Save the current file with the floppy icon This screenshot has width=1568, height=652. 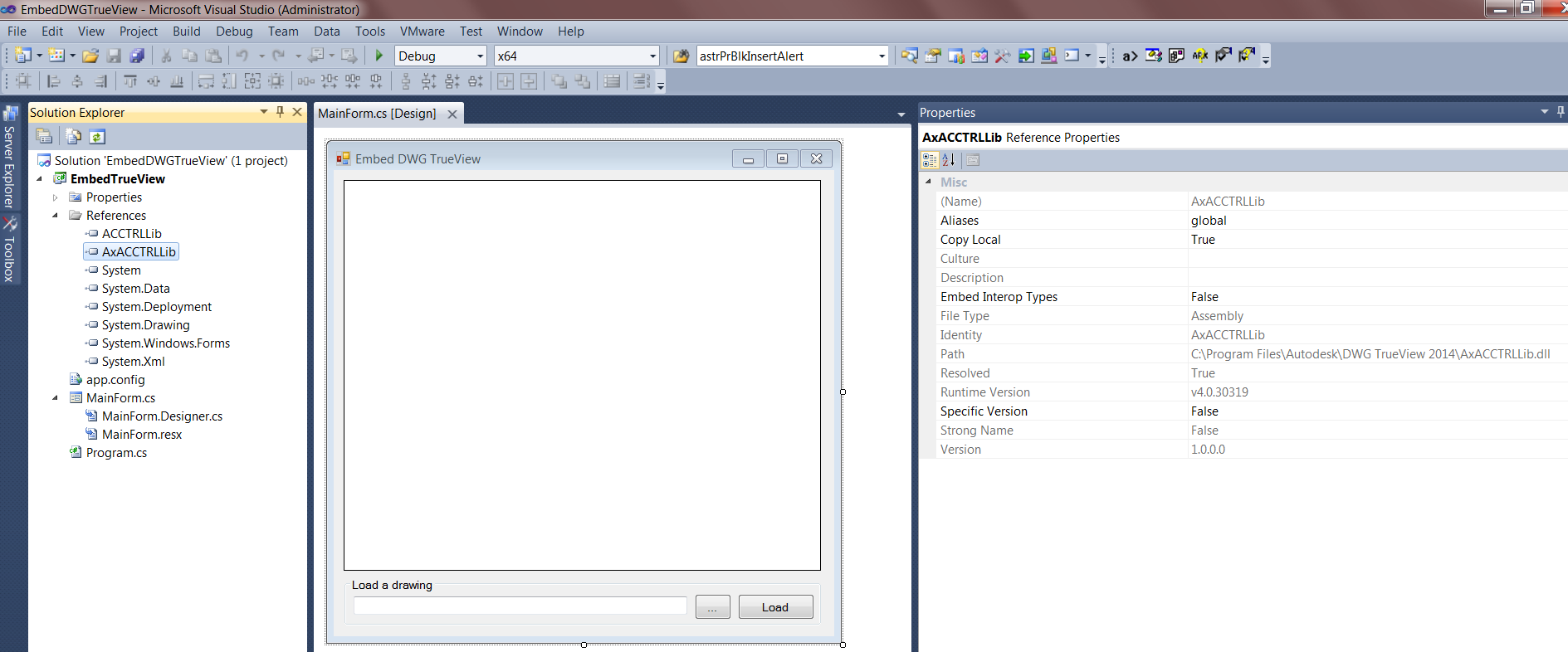point(114,56)
